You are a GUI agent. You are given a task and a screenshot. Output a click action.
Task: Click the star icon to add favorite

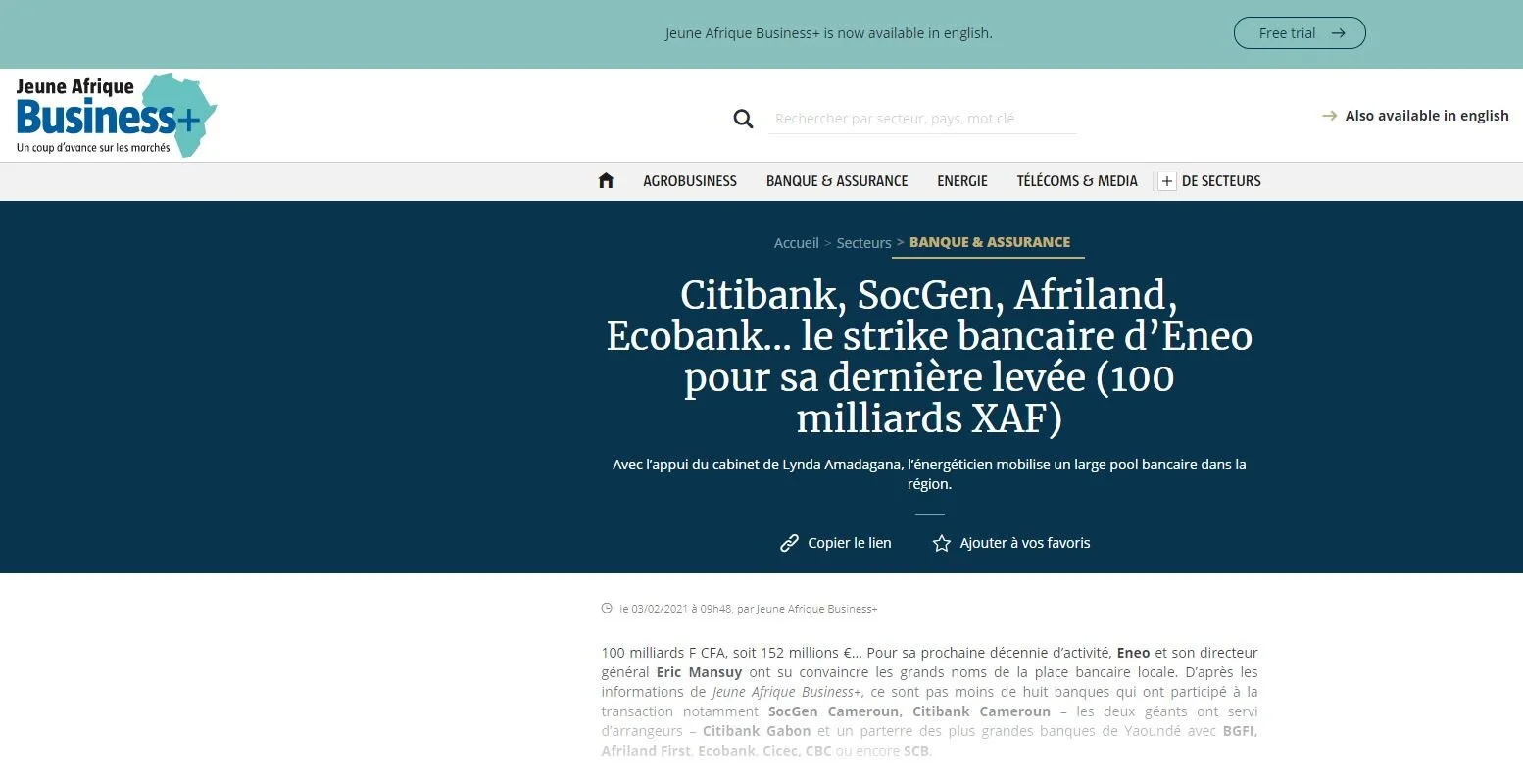pos(941,543)
